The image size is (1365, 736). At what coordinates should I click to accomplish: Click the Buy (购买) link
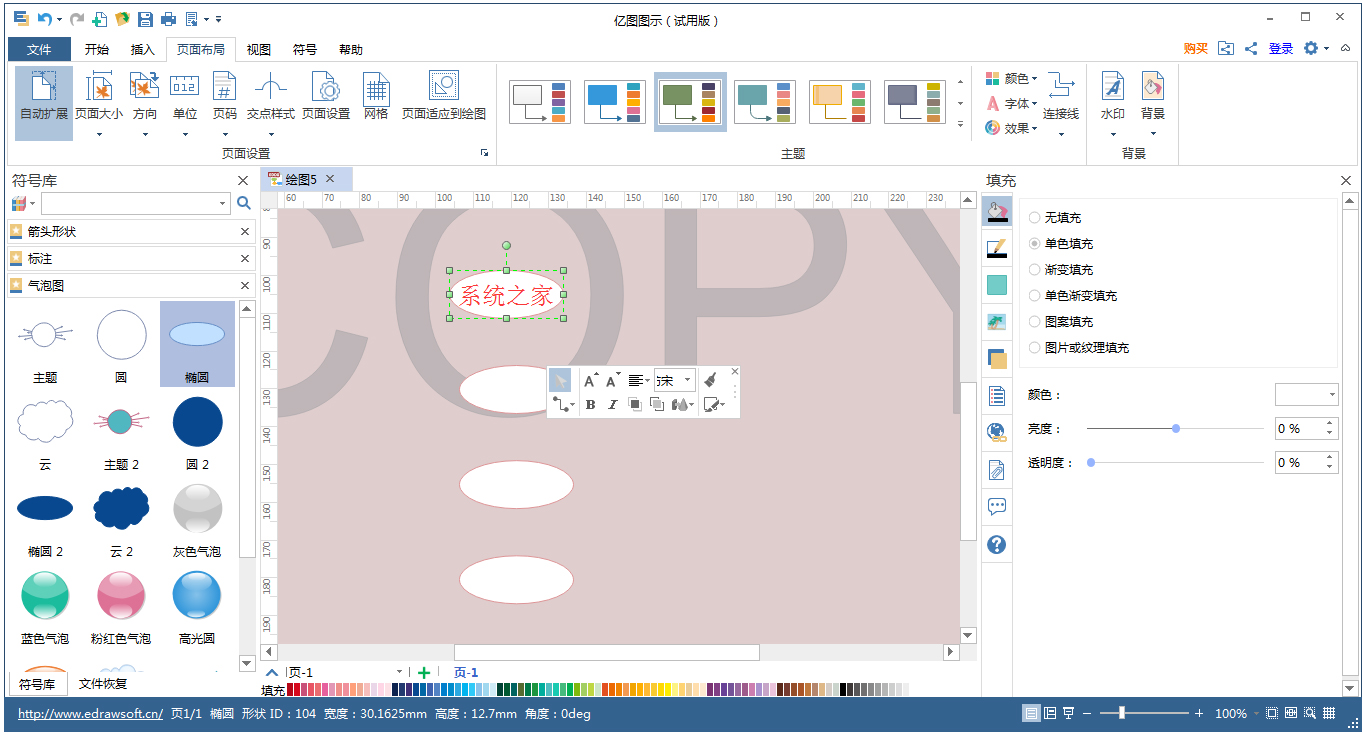pos(1195,48)
